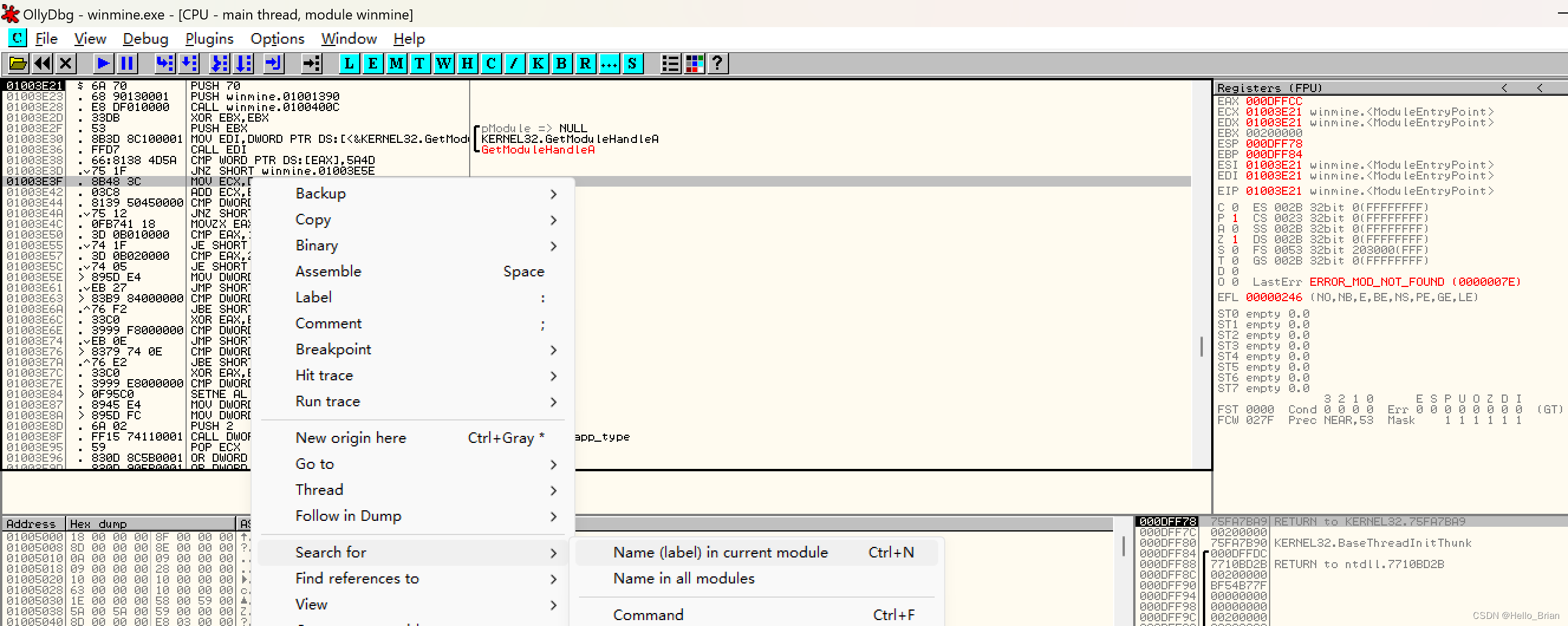The height and width of the screenshot is (626, 1568).
Task: Open the View menu
Action: (x=90, y=38)
